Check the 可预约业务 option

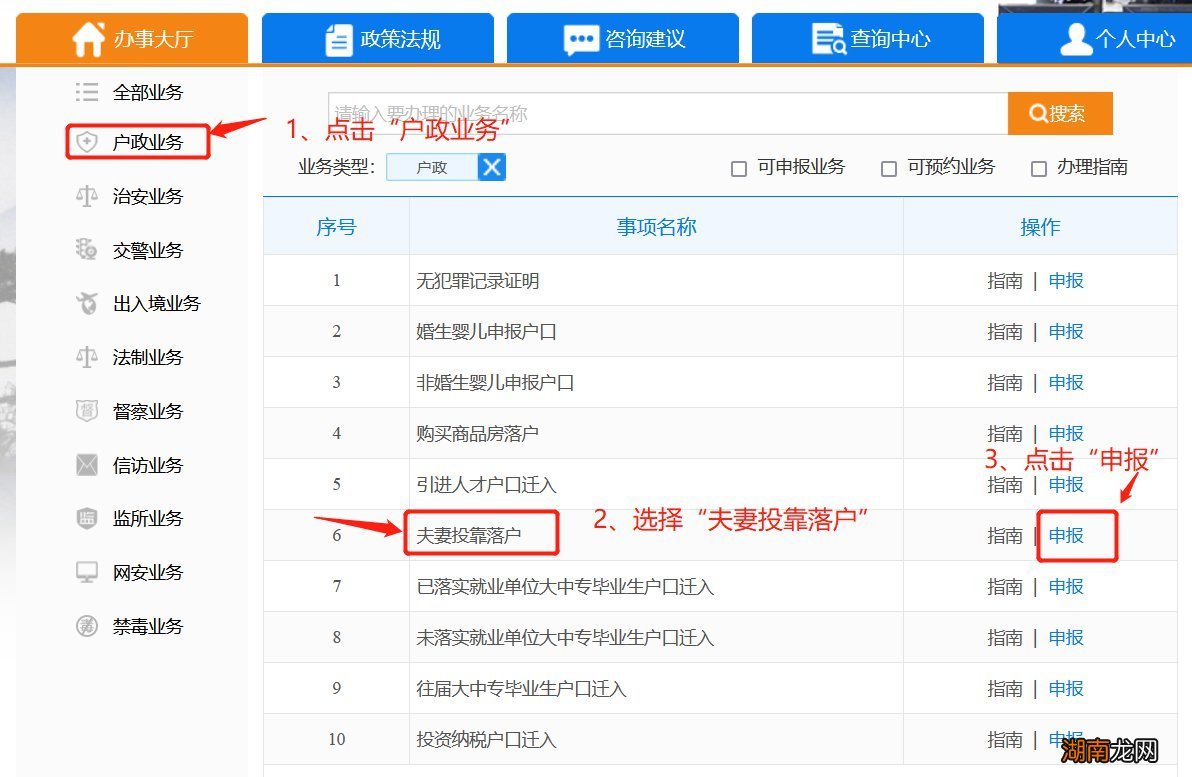tap(888, 167)
